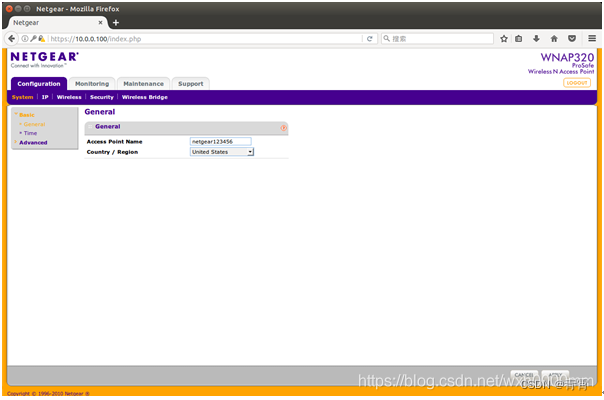This screenshot has height=400, width=604.
Task: Open the Wireless Bridge submenu item
Action: [x=145, y=97]
